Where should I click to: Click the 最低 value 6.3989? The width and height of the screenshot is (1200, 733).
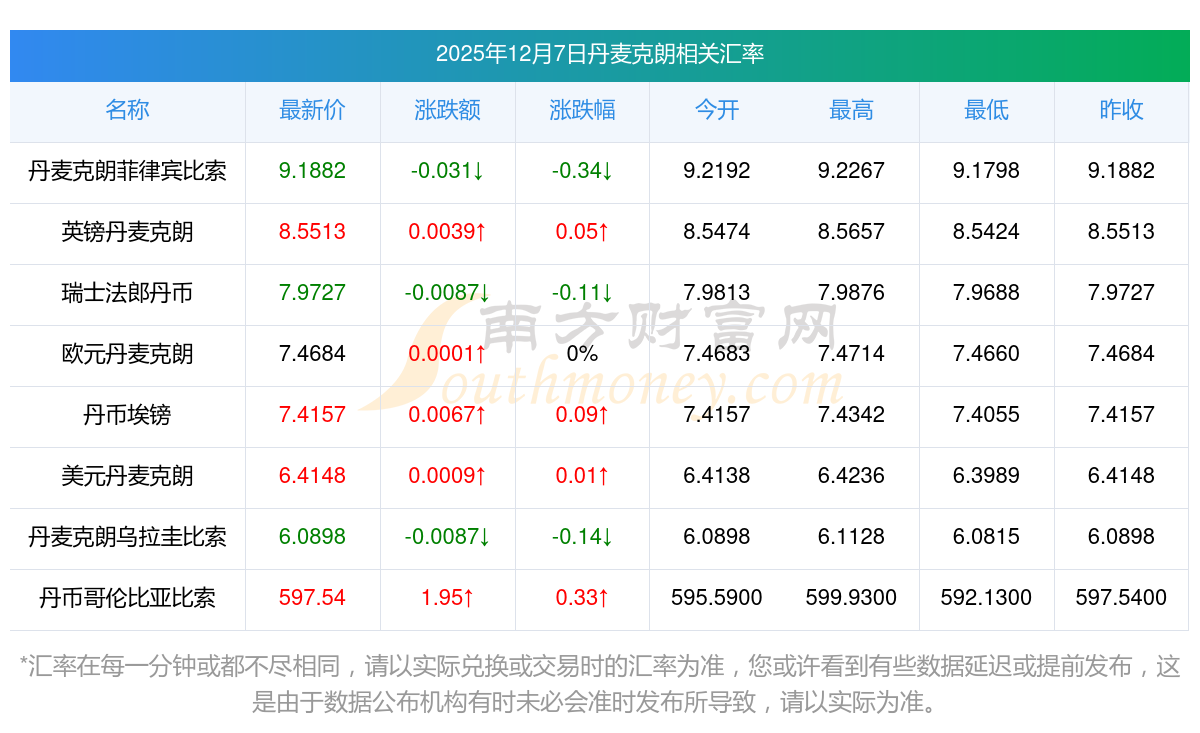tap(986, 476)
